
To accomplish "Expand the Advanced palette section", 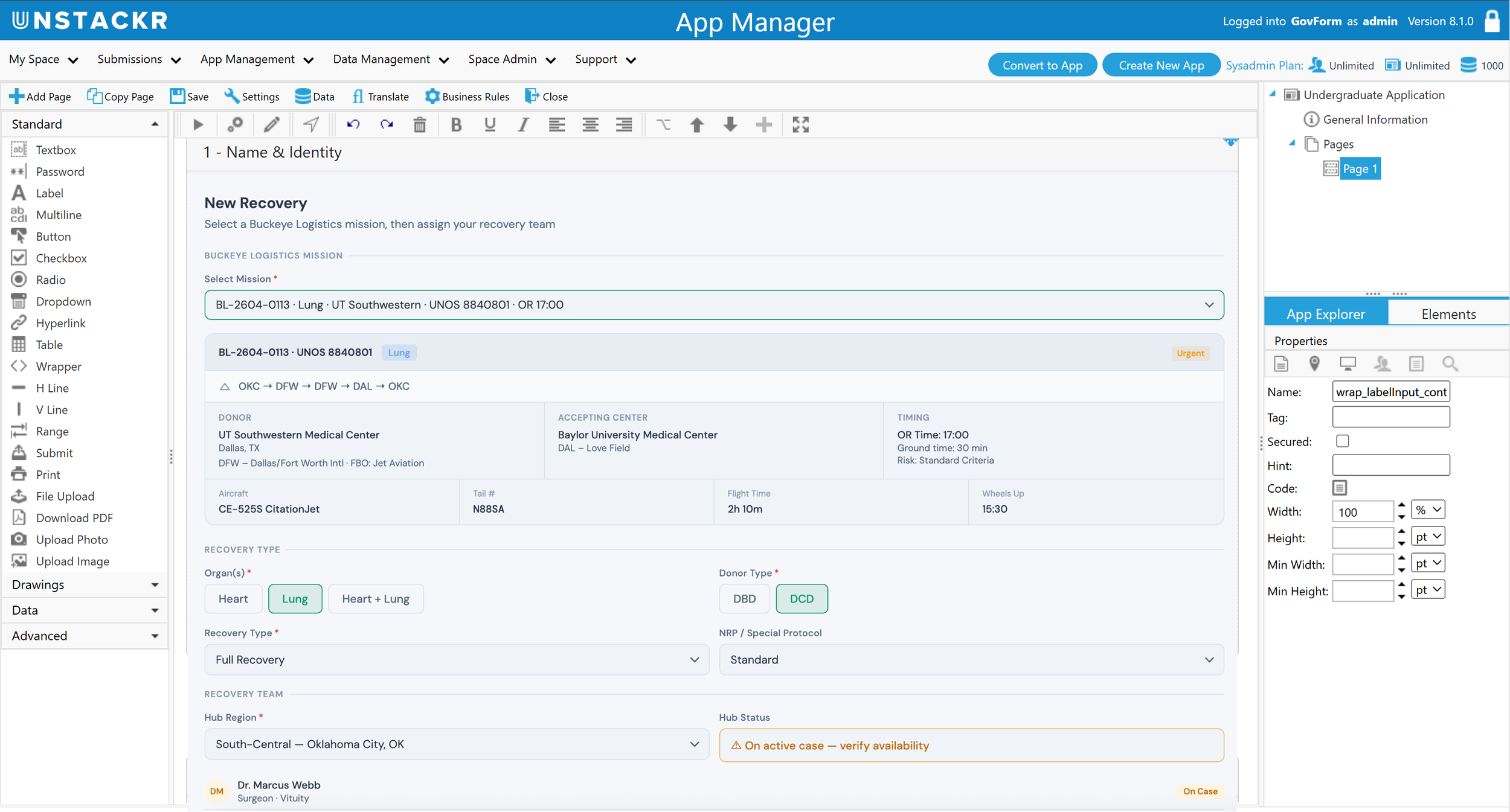I will [x=85, y=636].
